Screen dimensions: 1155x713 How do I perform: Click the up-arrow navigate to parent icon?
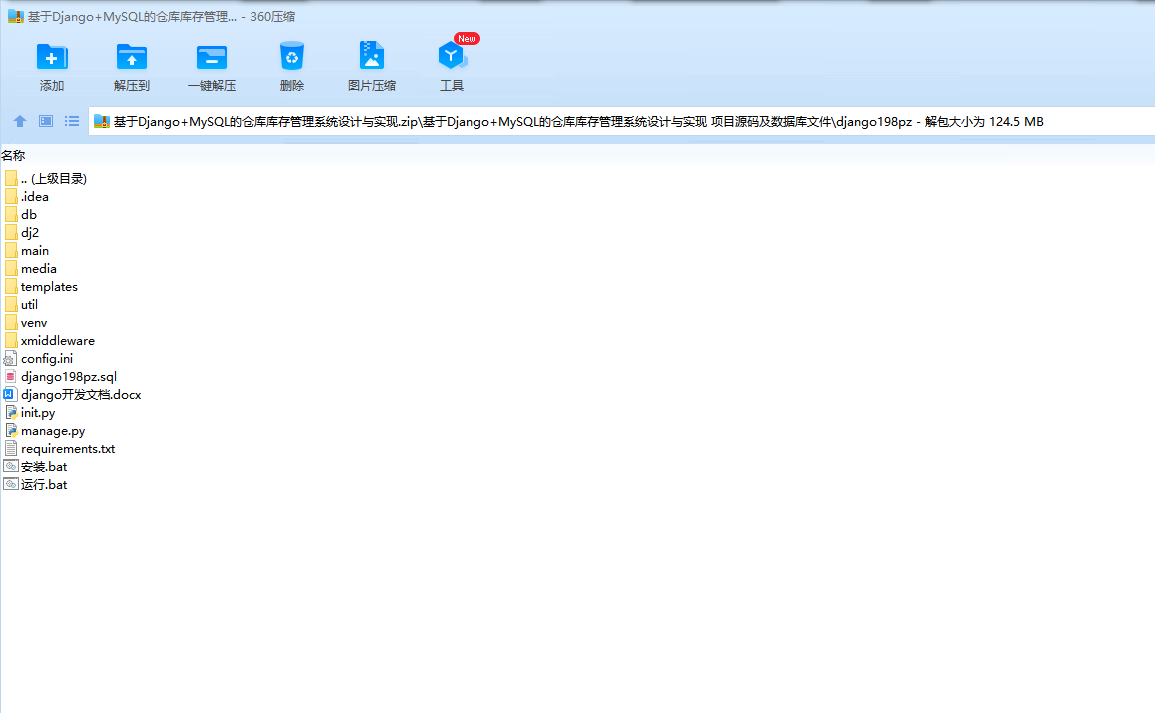[20, 121]
